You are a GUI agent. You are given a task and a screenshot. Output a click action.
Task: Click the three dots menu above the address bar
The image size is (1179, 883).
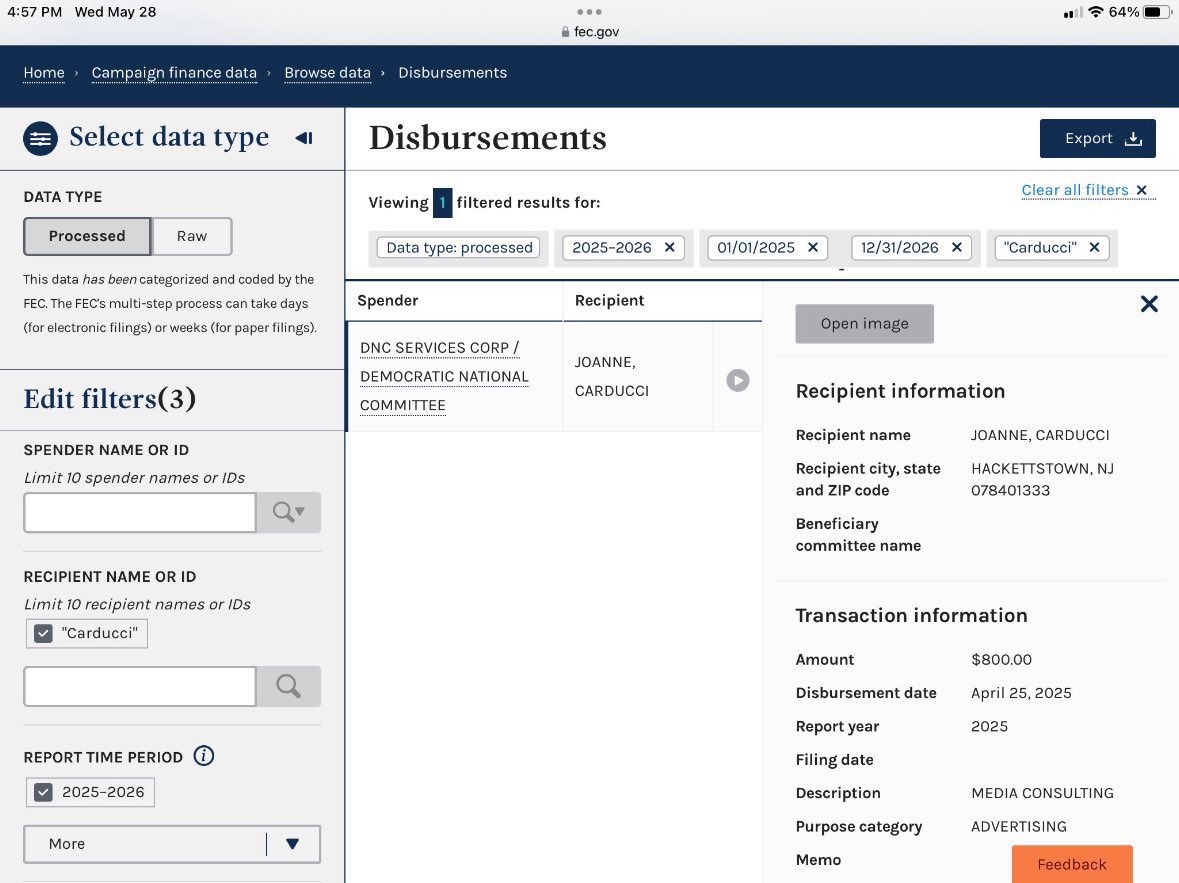(589, 11)
